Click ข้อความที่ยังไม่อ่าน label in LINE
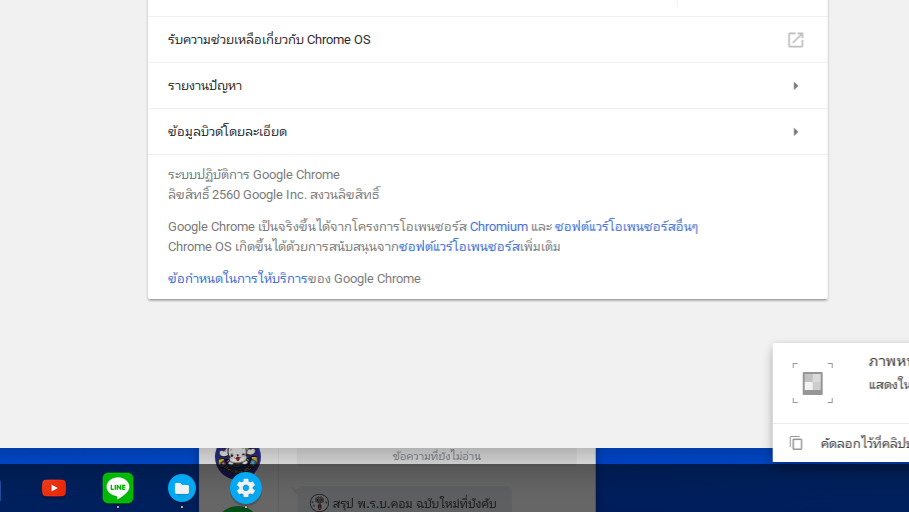This screenshot has height=512, width=909. point(437,456)
